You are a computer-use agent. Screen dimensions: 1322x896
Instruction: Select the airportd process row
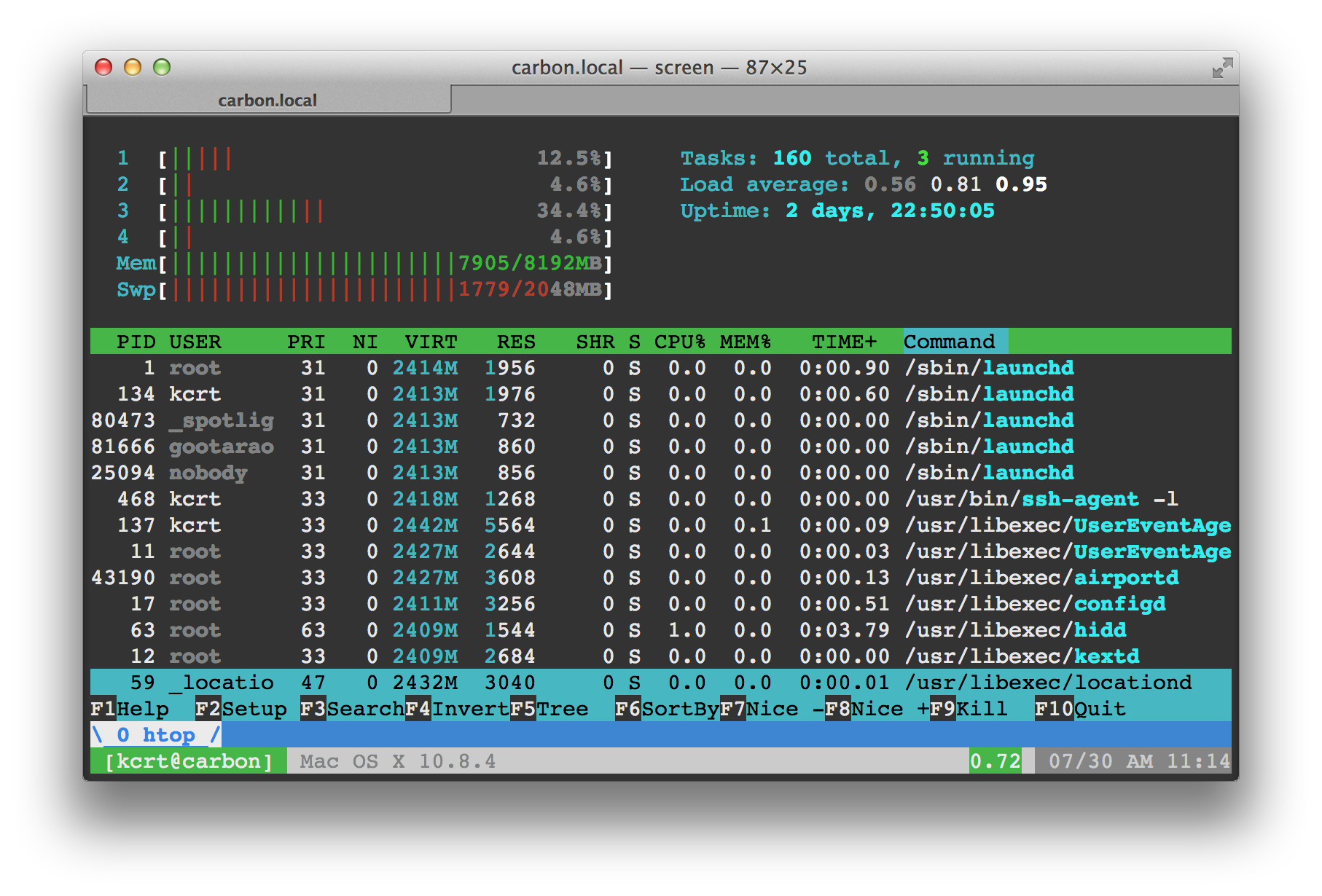[661, 578]
